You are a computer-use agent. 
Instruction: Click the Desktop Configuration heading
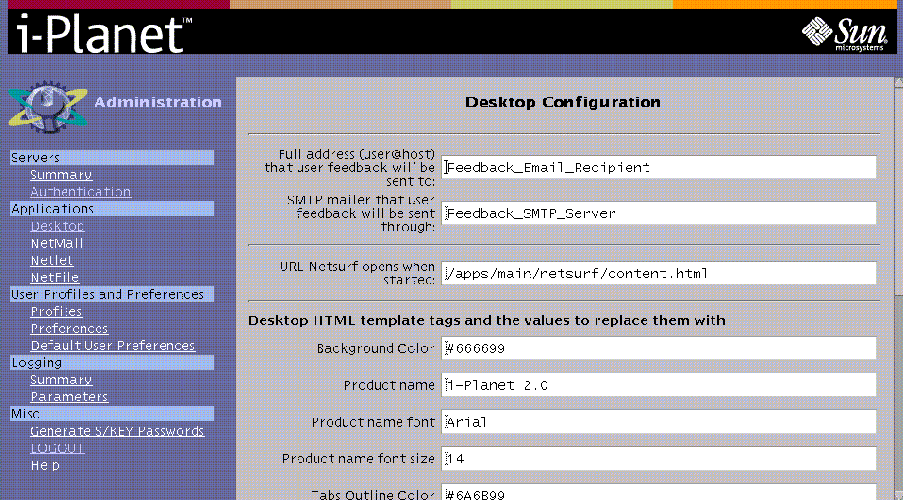point(563,102)
